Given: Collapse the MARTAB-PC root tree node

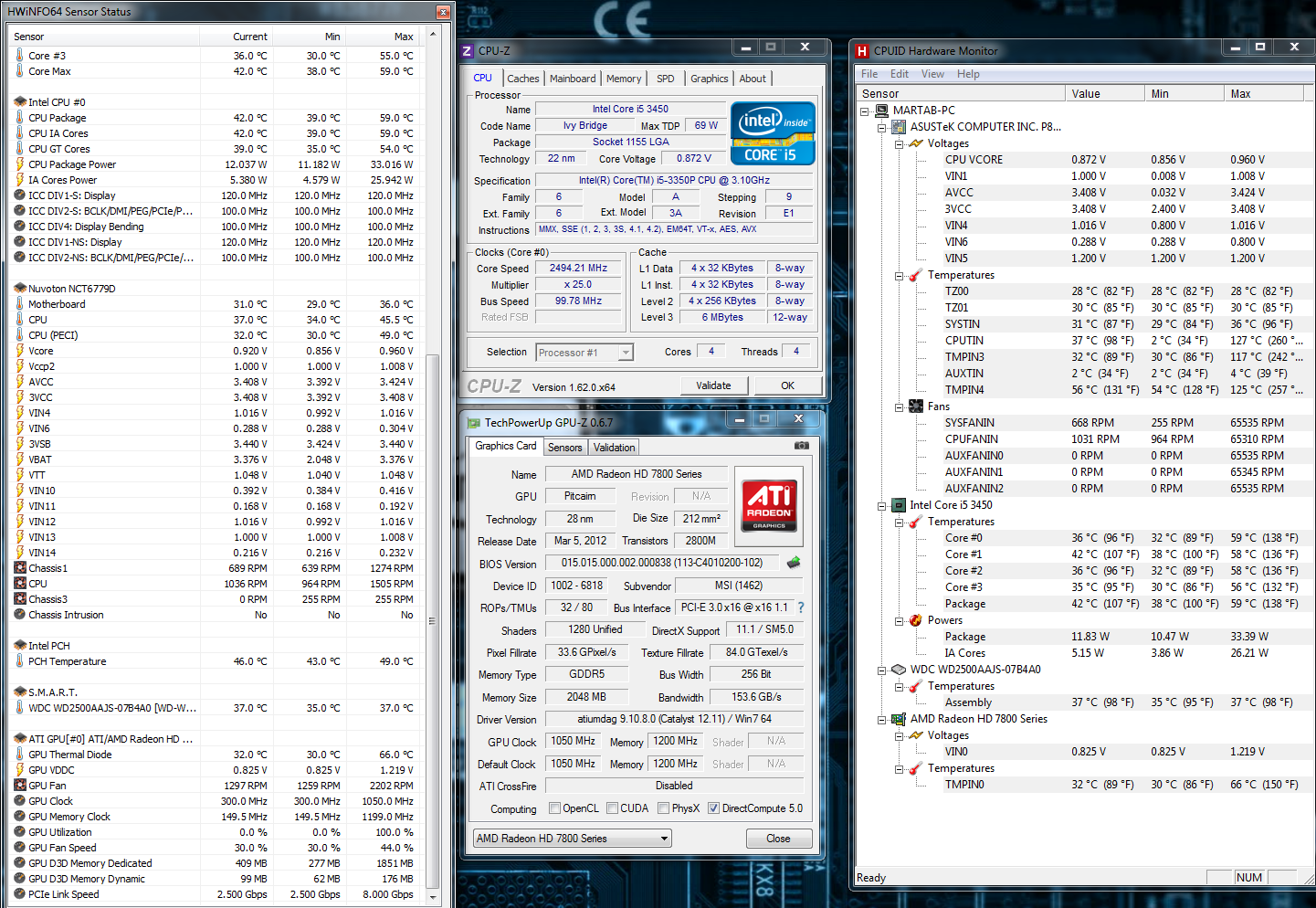Looking at the screenshot, I should coord(865,111).
